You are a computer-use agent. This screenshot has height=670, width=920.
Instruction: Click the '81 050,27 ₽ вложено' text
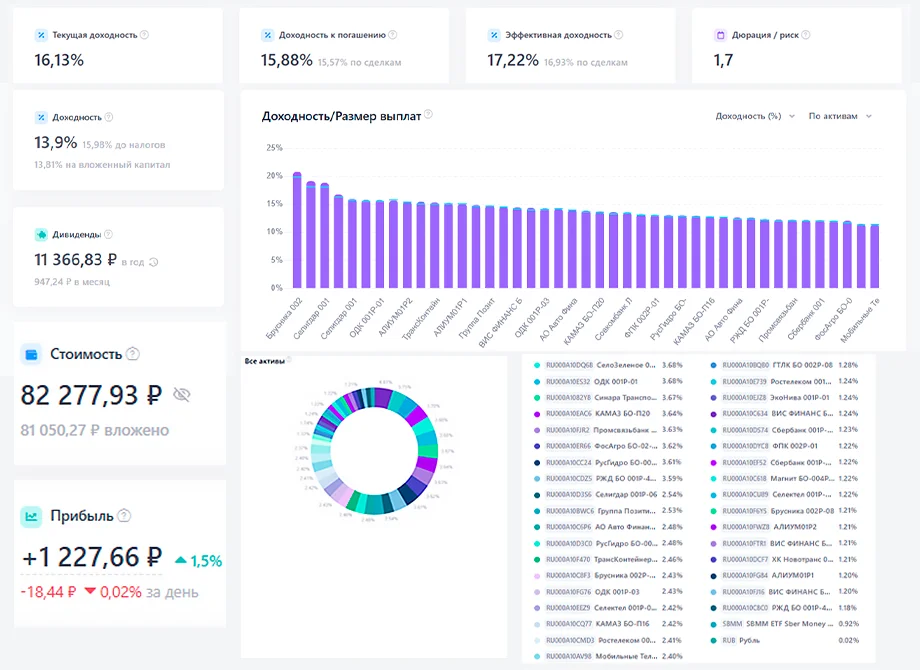coord(94,430)
